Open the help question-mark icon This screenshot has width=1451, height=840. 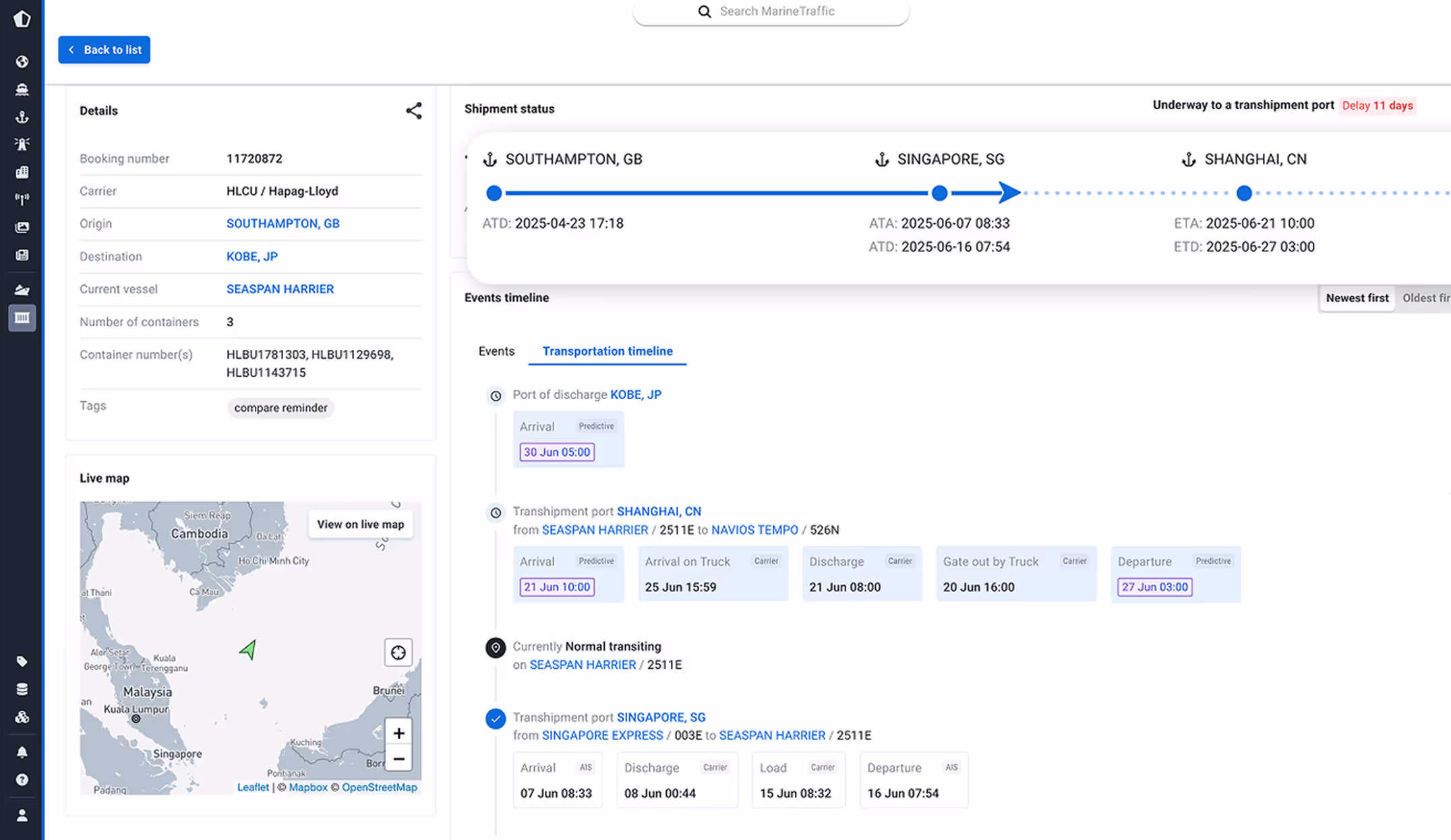click(22, 779)
